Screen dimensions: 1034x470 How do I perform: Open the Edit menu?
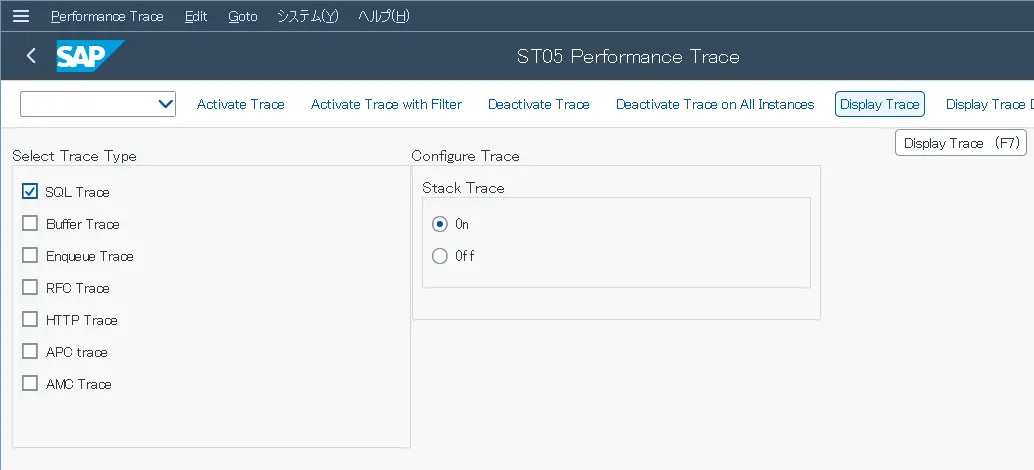(x=196, y=16)
